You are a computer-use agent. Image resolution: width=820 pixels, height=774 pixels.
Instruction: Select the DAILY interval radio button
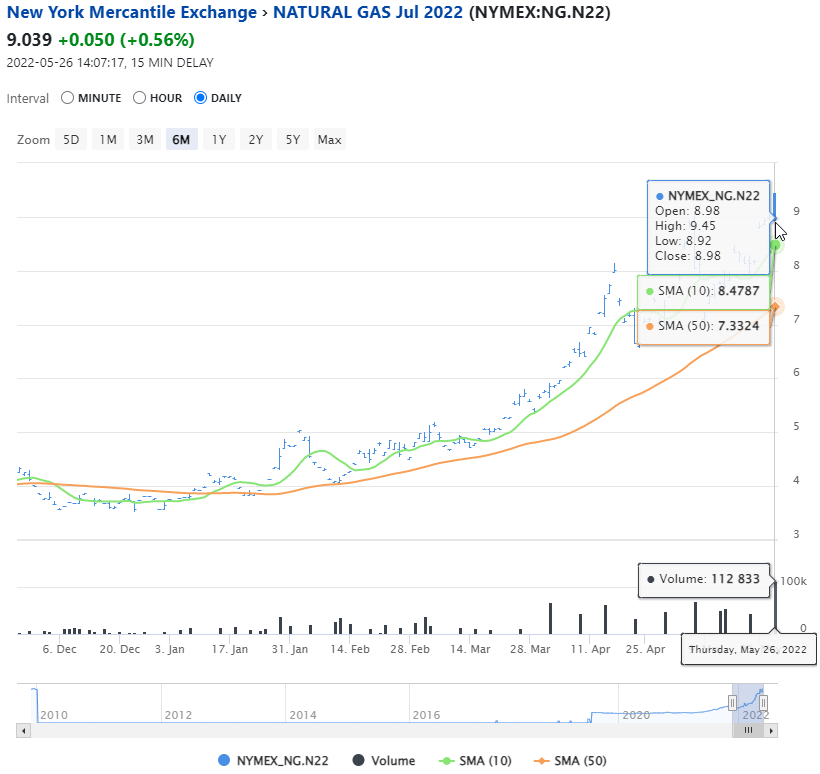(200, 98)
